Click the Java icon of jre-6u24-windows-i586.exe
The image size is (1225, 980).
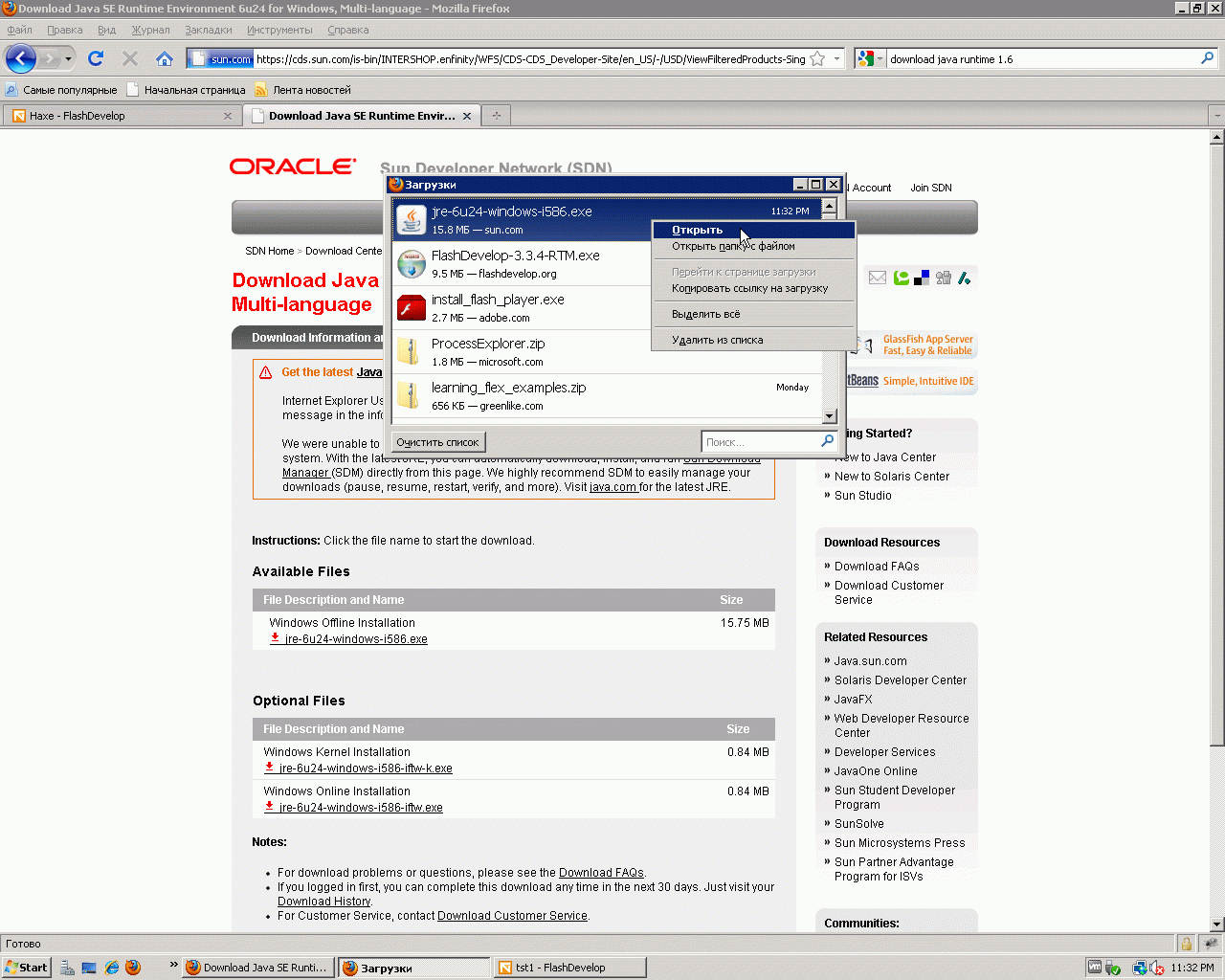(x=412, y=219)
